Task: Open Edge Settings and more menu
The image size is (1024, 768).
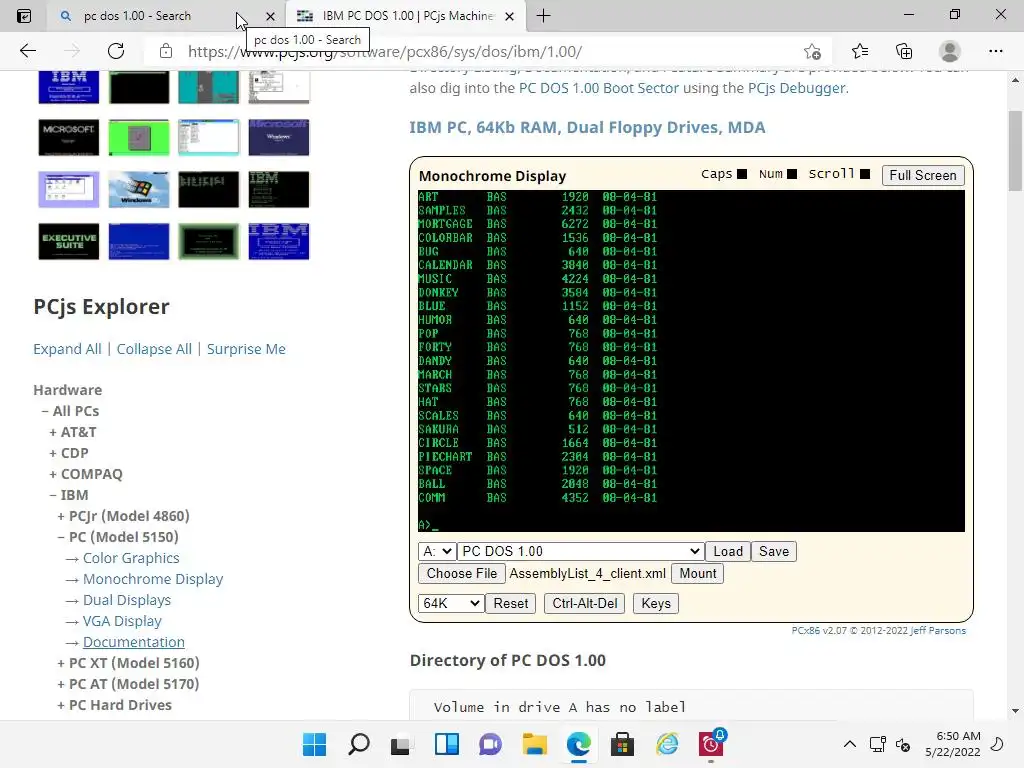Action: [995, 51]
